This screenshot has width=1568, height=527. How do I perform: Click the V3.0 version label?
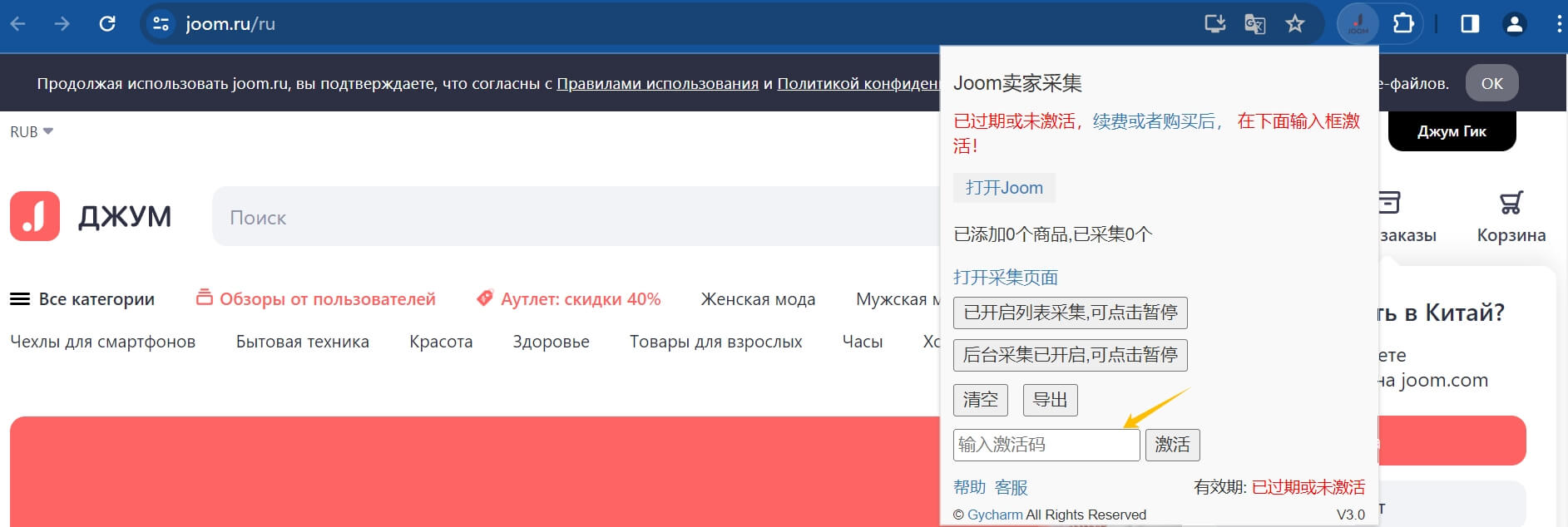coord(1351,515)
